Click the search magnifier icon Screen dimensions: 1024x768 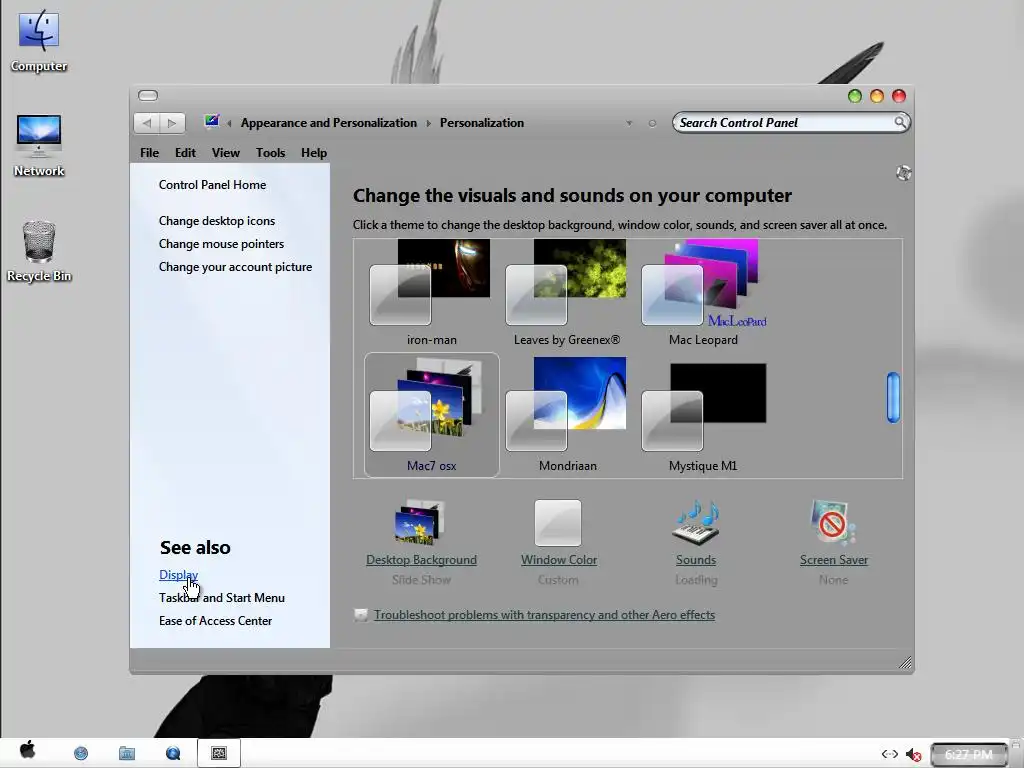pos(900,122)
